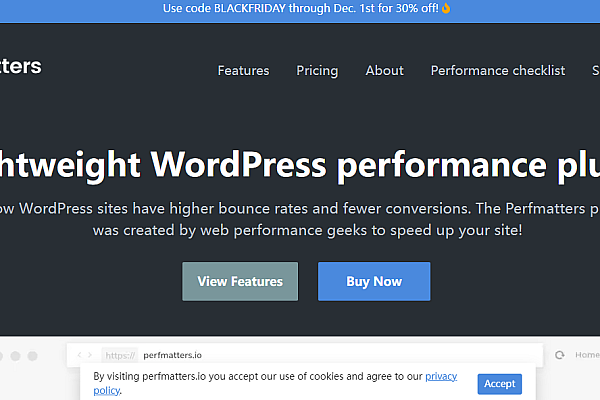Open the Performance checklist link

tap(498, 70)
